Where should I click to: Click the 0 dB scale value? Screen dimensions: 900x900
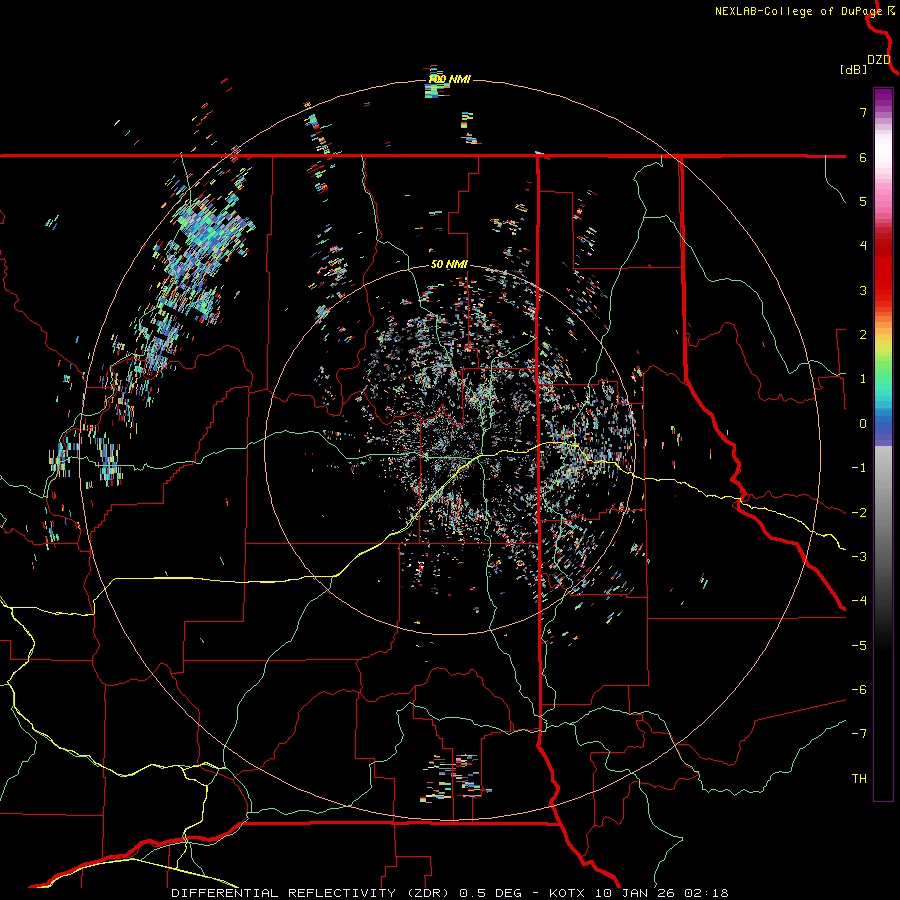pos(863,424)
